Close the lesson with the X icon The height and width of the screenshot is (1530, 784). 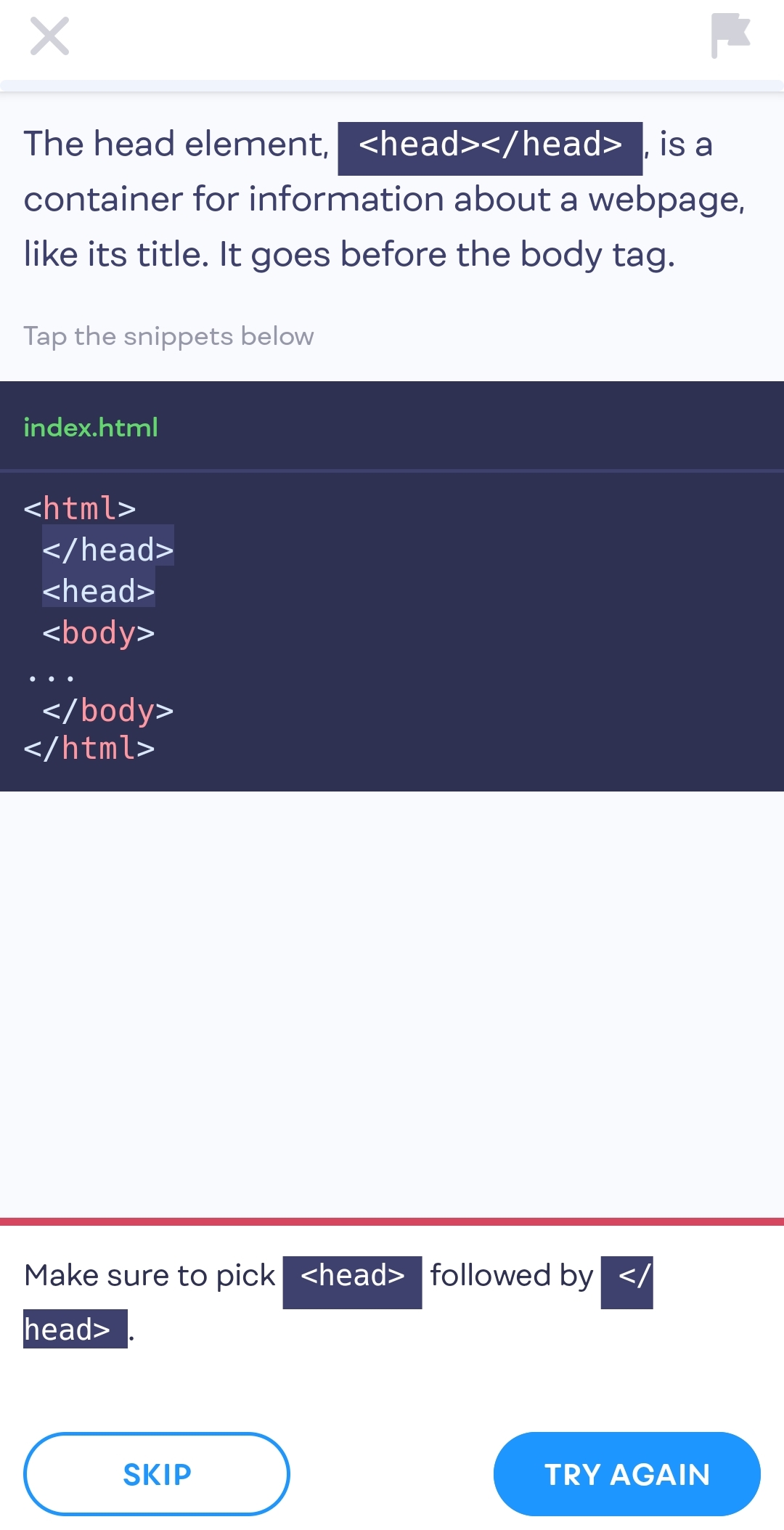pos(49,36)
